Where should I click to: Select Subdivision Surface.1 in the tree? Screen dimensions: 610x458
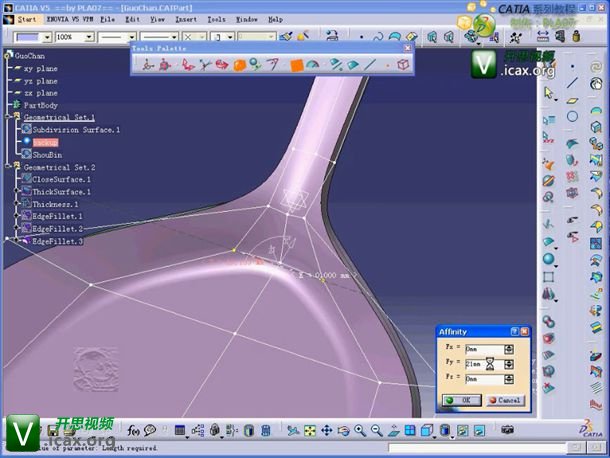(x=76, y=130)
